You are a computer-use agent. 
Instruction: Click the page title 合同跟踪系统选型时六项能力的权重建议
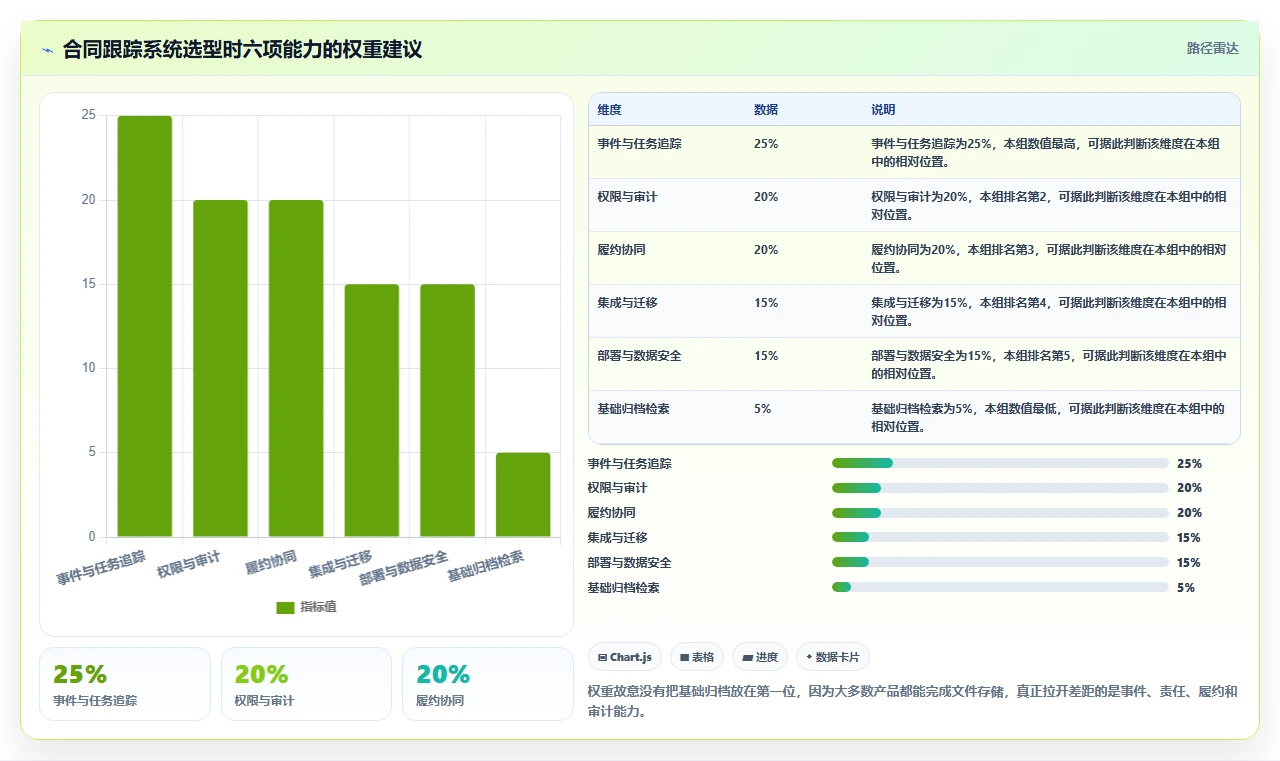pos(243,50)
